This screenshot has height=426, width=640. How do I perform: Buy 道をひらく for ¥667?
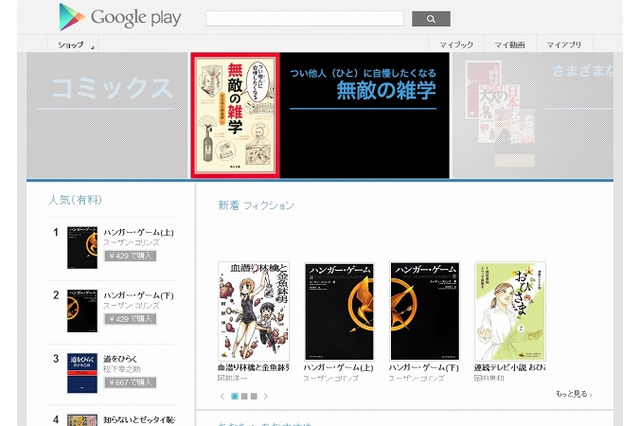pyautogui.click(x=130, y=382)
